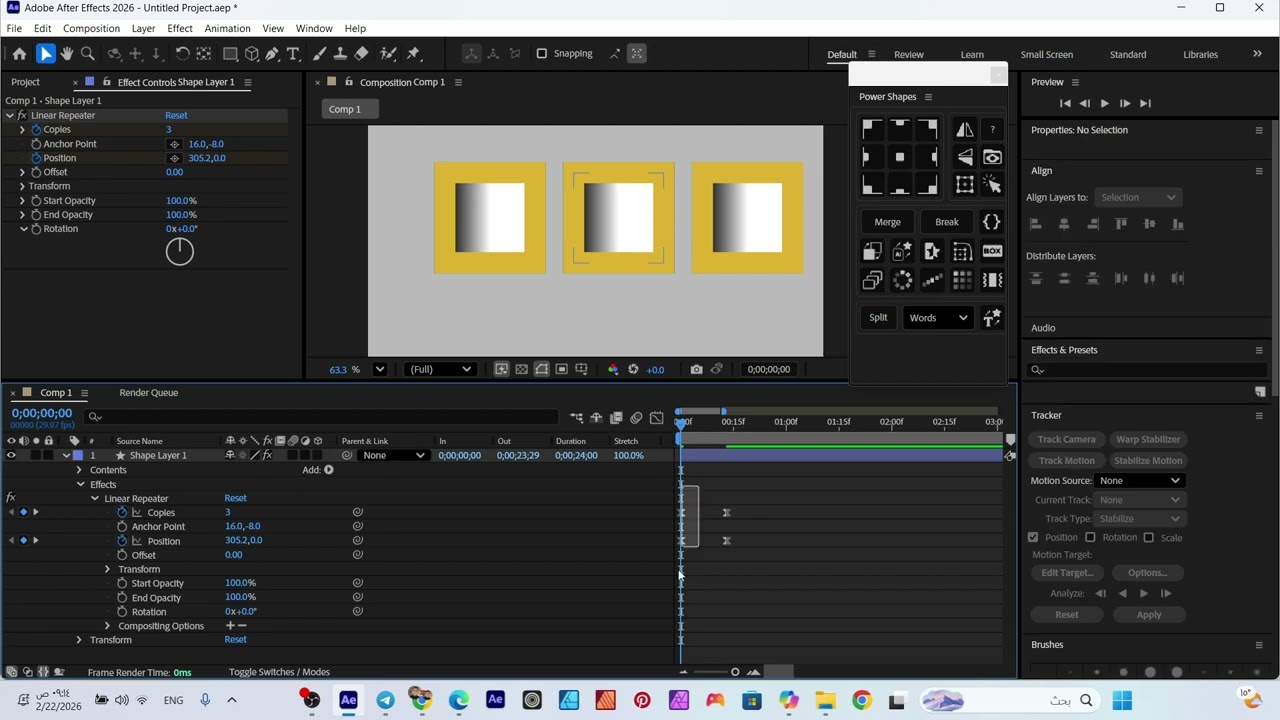This screenshot has height=720, width=1280.
Task: Open the Animation menu
Action: (227, 28)
